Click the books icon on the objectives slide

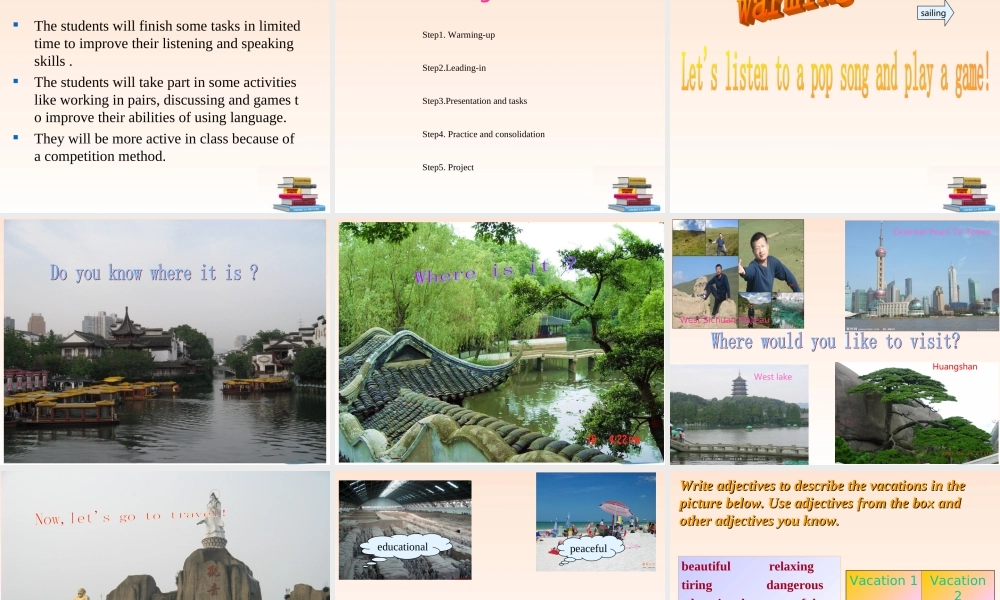point(299,194)
